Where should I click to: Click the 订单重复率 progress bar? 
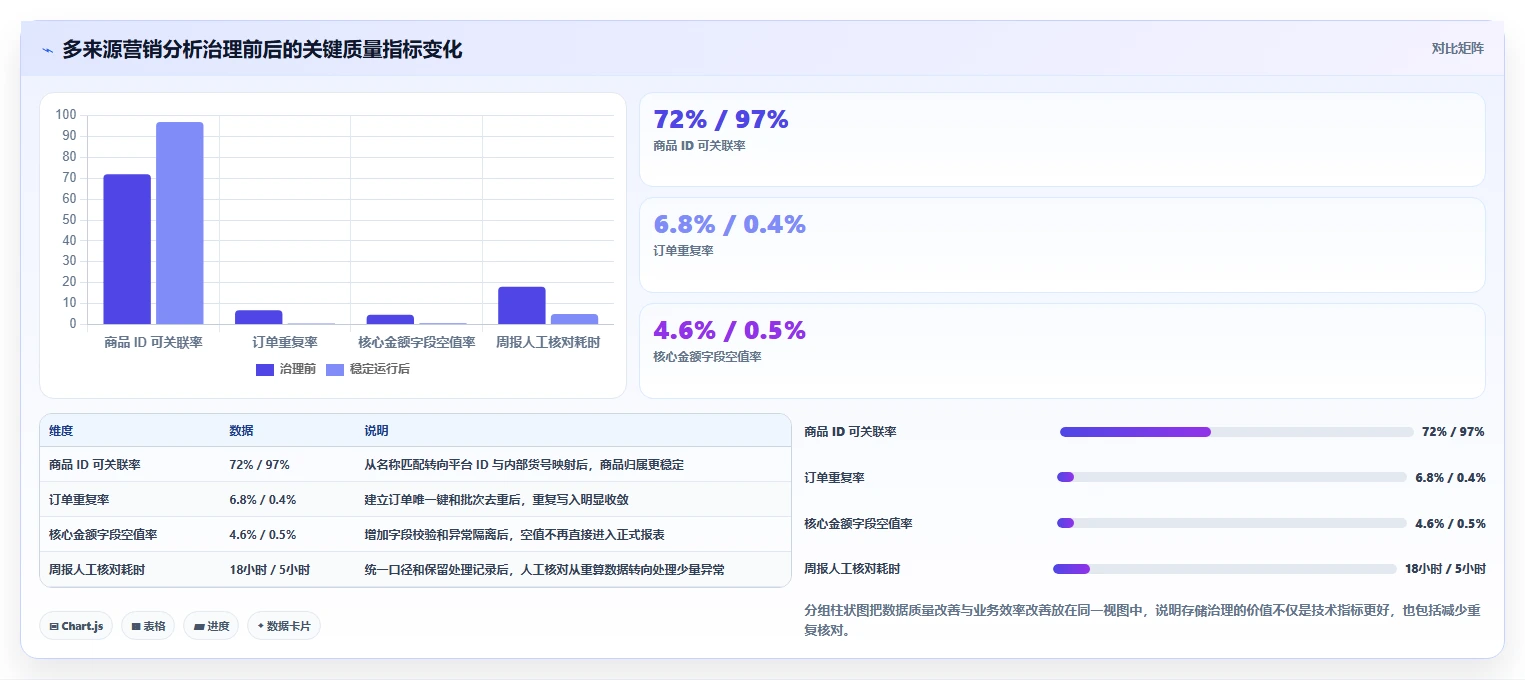point(1232,478)
